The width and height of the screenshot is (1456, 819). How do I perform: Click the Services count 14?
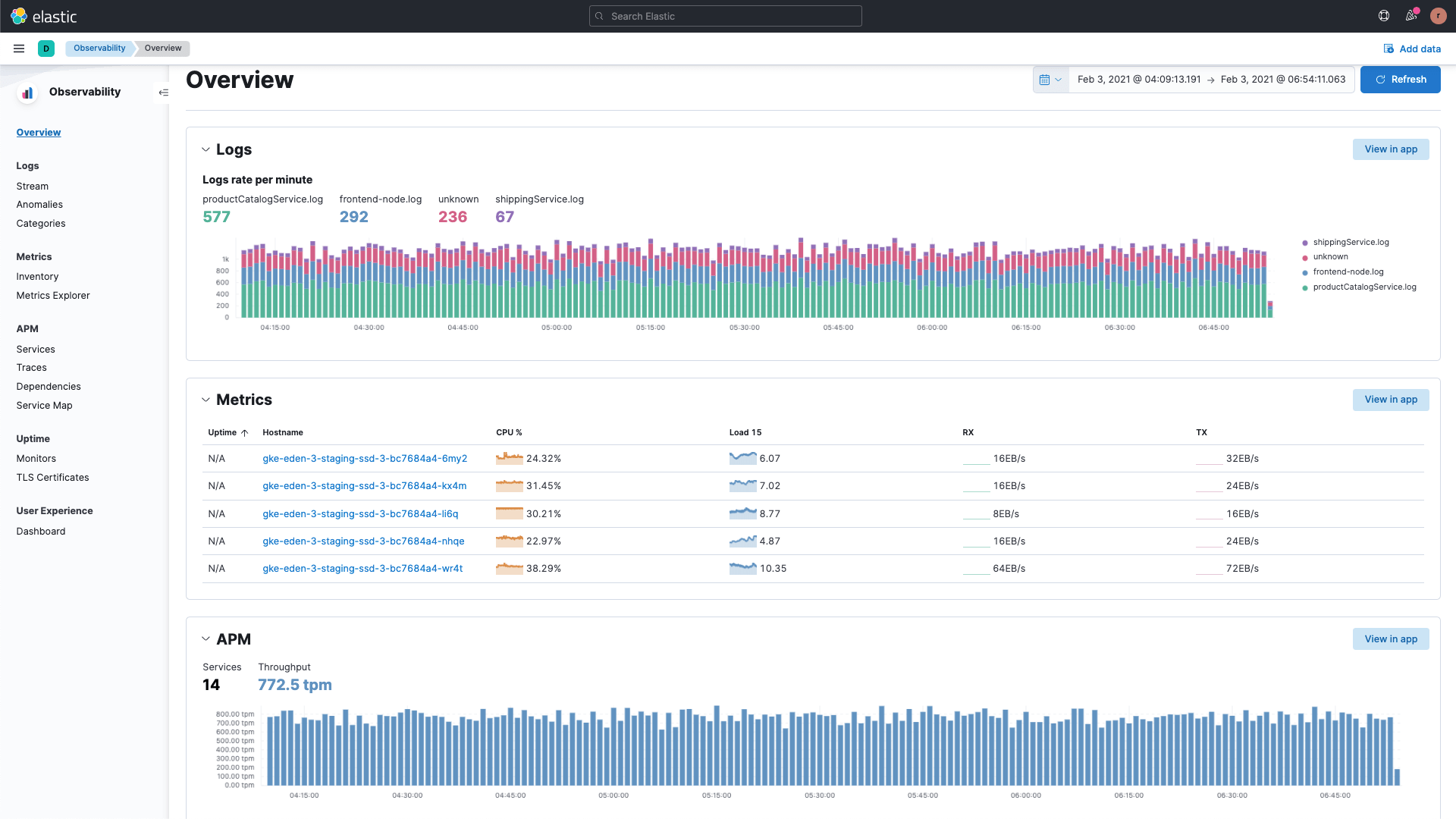click(x=211, y=686)
